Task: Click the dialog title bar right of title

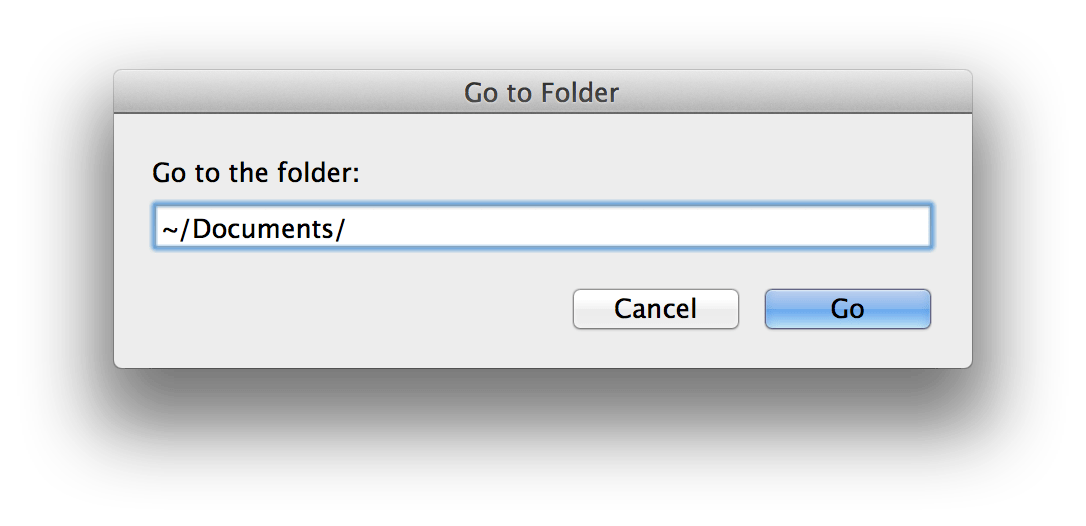Action: (800, 93)
